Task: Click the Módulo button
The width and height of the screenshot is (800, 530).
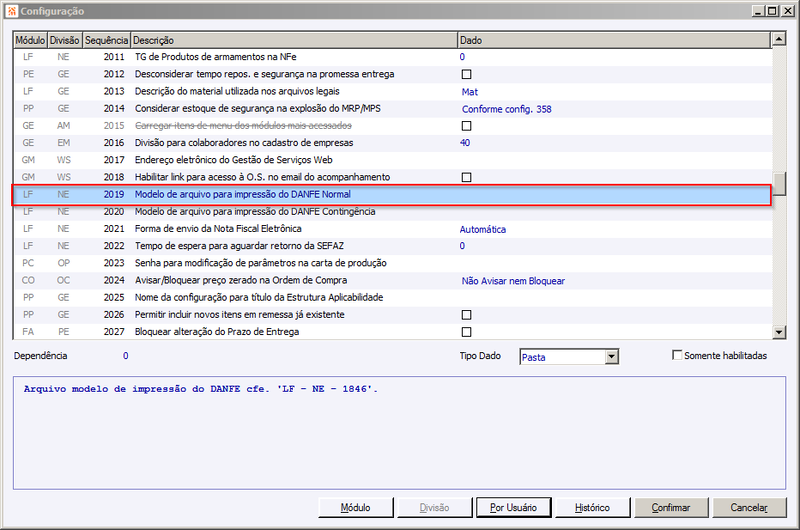Action: tap(356, 508)
